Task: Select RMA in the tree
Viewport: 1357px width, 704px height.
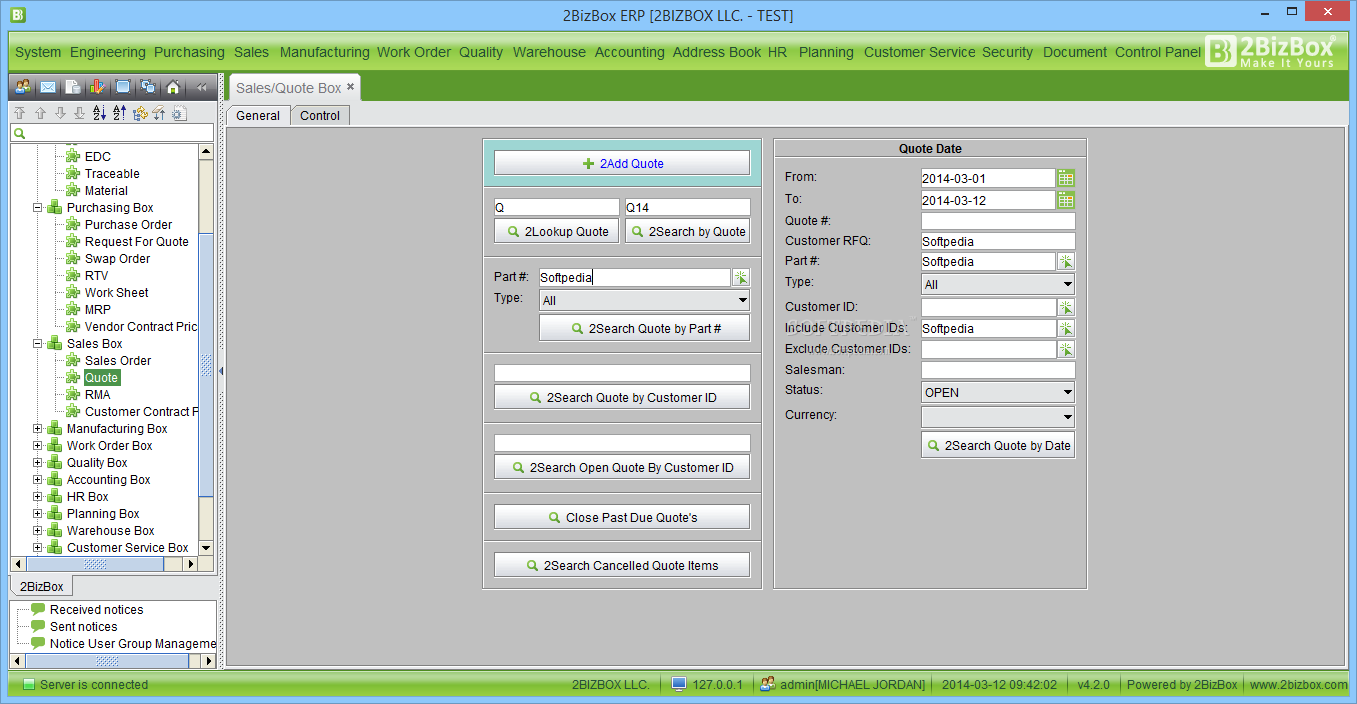Action: tap(98, 395)
